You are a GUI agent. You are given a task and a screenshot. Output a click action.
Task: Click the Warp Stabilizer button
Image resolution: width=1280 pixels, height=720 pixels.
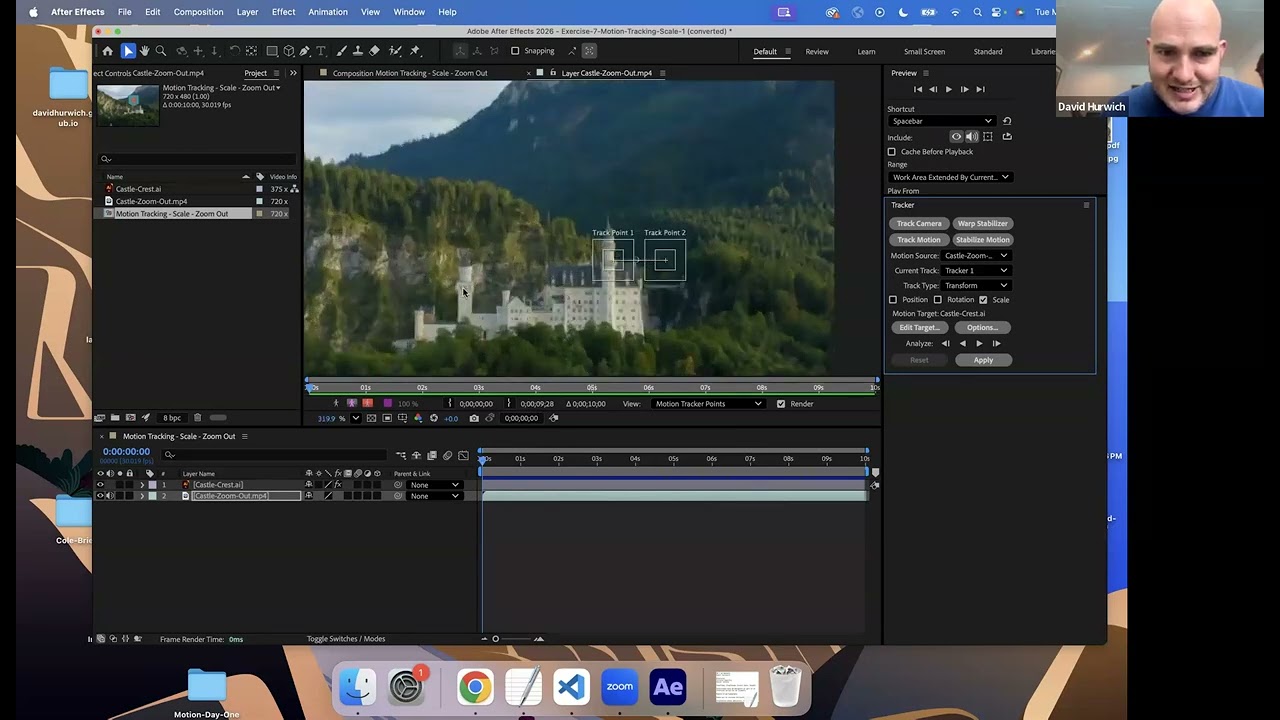coord(982,224)
